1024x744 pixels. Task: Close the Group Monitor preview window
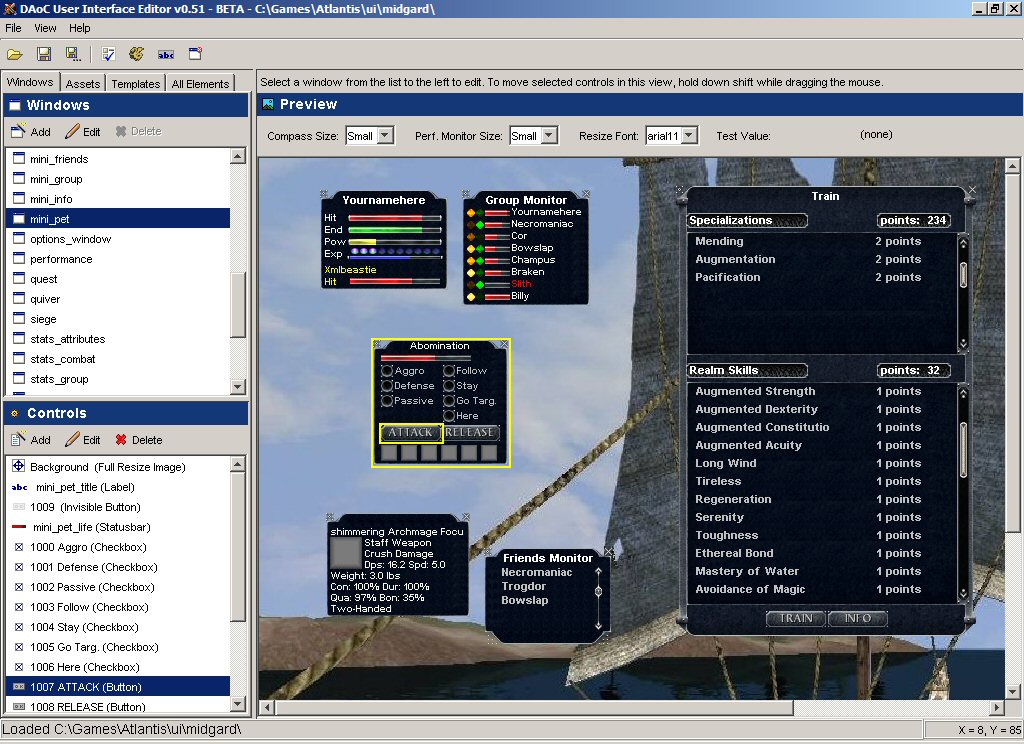(586, 194)
